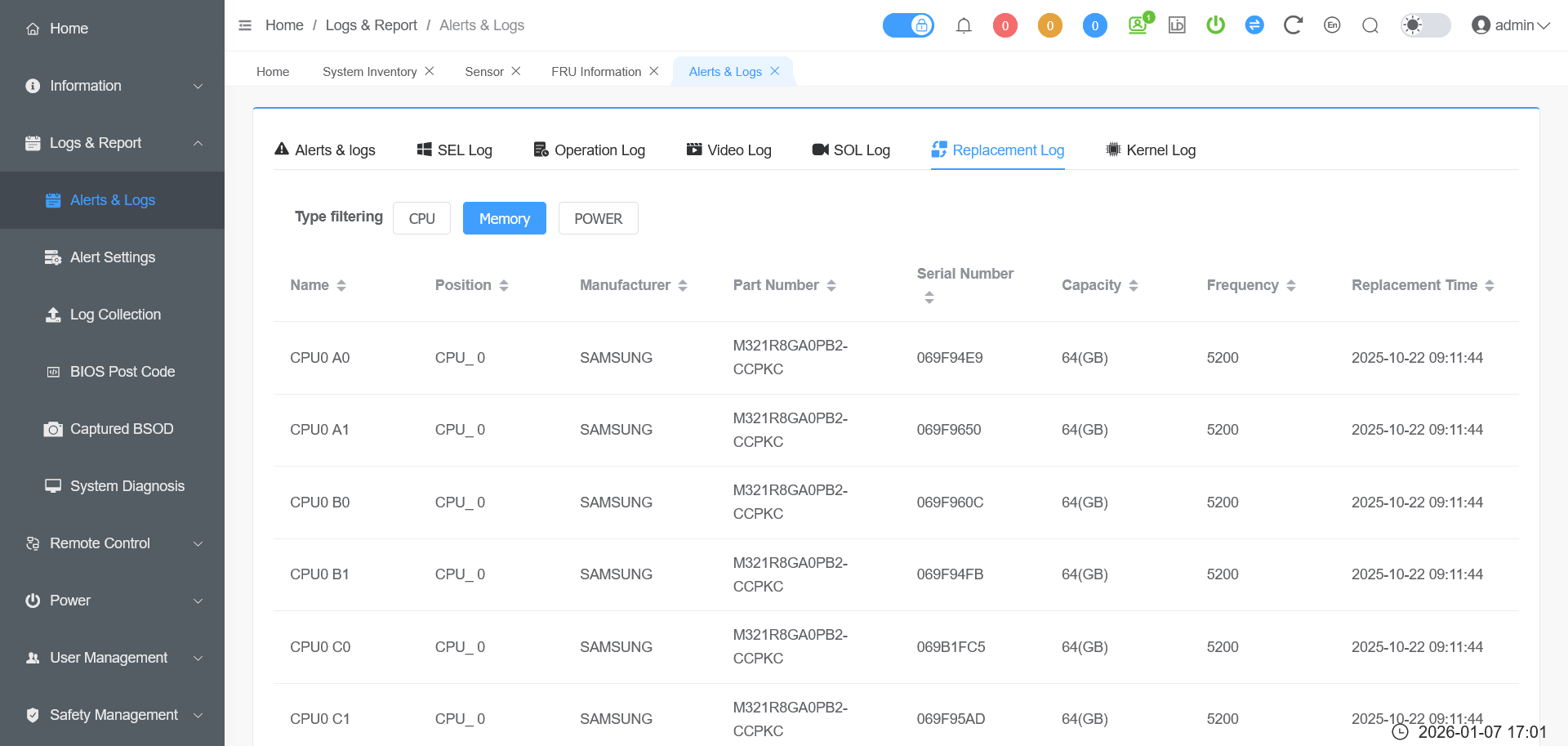Collapse the Logs & Report sidebar section

[112, 143]
